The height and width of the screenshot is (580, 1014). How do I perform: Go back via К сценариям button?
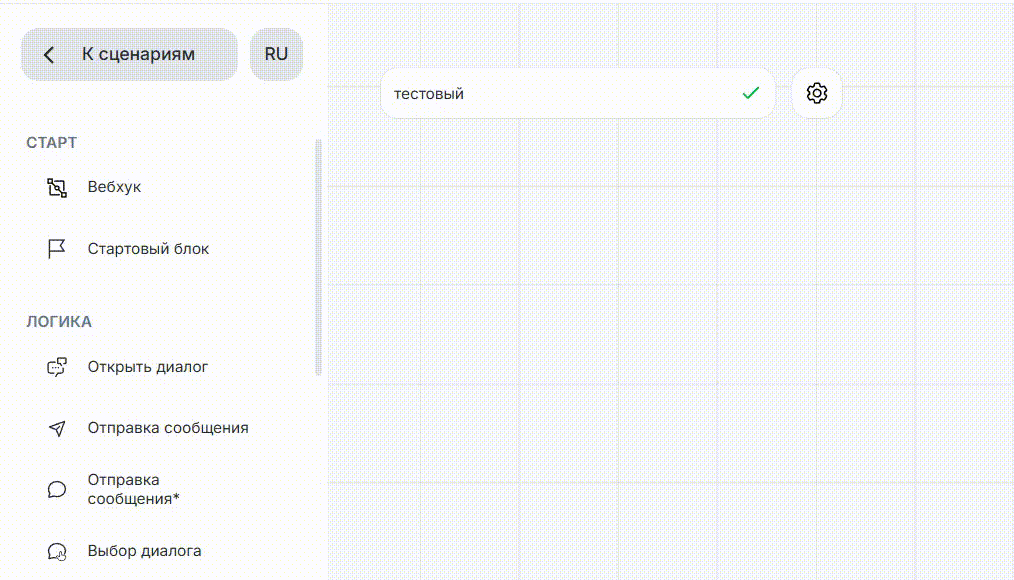click(138, 54)
